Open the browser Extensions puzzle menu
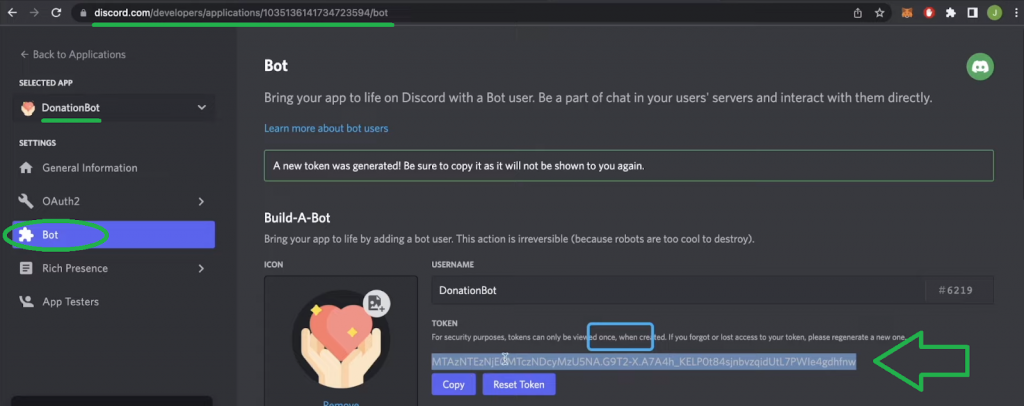The height and width of the screenshot is (406, 1024). tap(951, 13)
